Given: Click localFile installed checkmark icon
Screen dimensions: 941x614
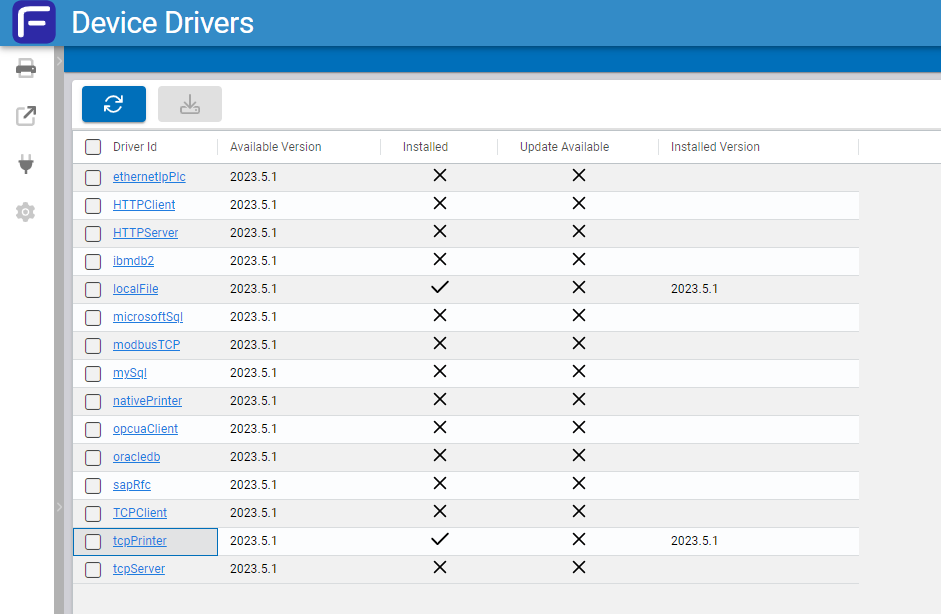Looking at the screenshot, I should [440, 287].
